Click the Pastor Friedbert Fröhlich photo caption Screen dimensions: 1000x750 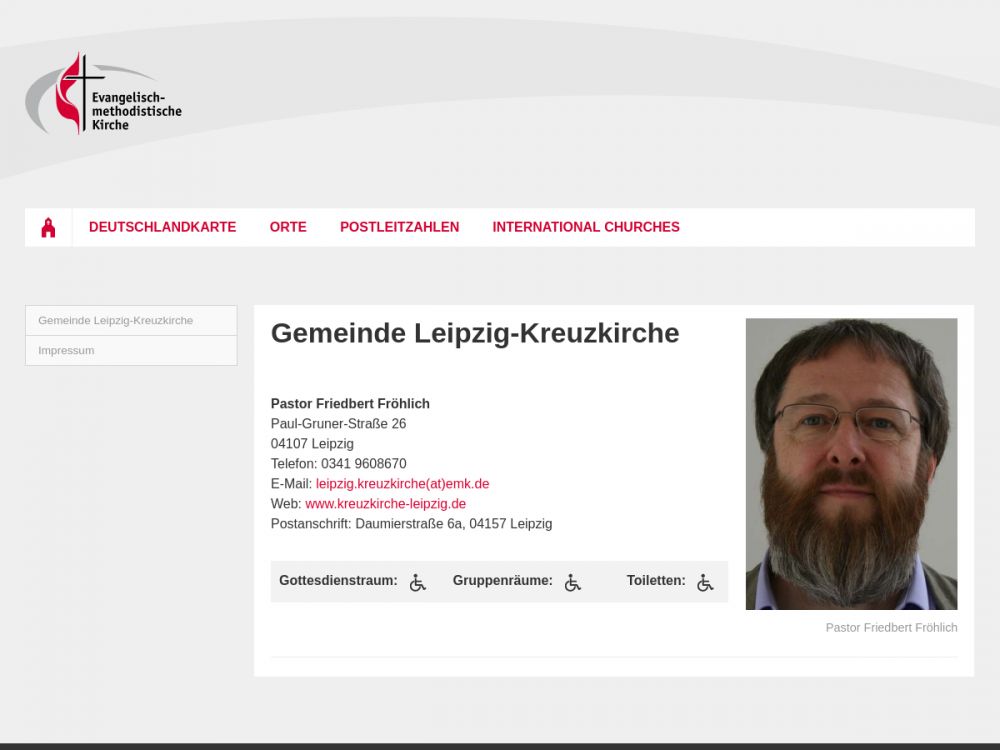point(891,628)
